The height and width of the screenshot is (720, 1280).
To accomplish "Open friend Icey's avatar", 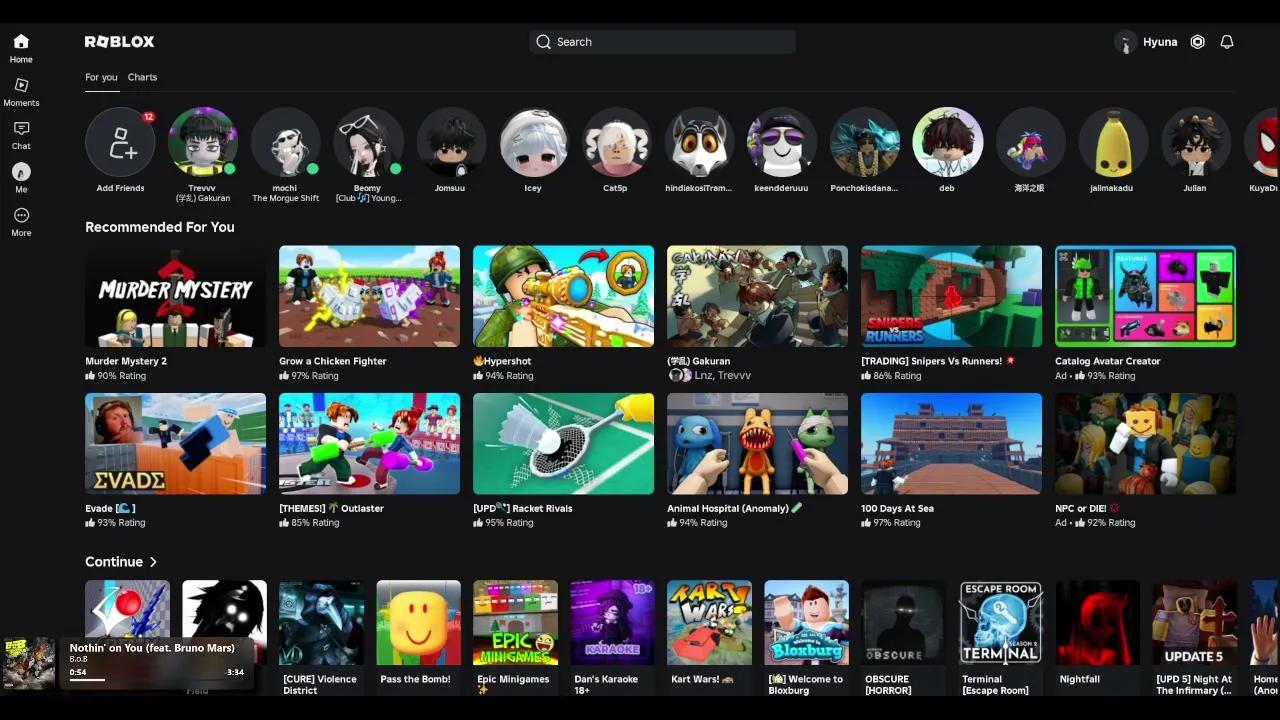I will pos(535,142).
